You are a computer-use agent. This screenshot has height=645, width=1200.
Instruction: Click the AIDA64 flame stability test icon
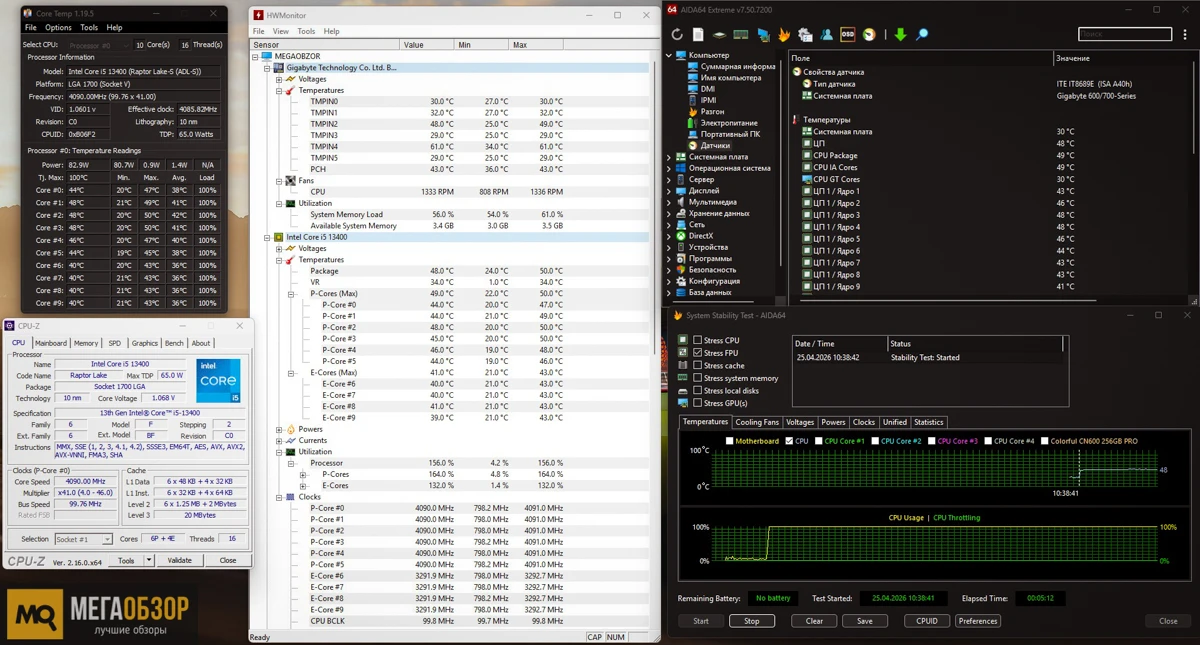784,35
